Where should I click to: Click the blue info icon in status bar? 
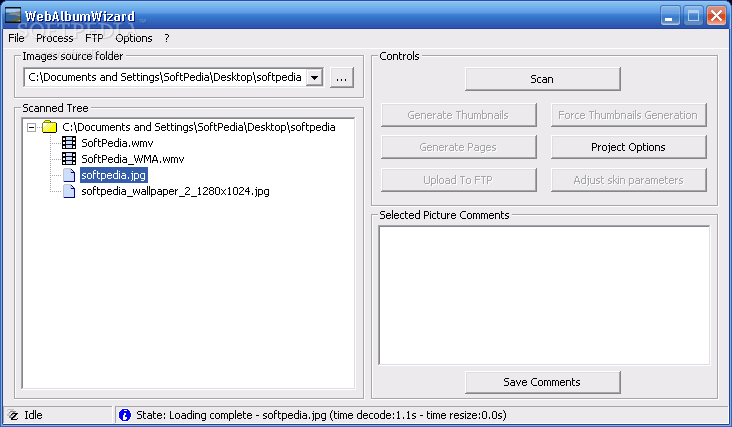(125, 415)
